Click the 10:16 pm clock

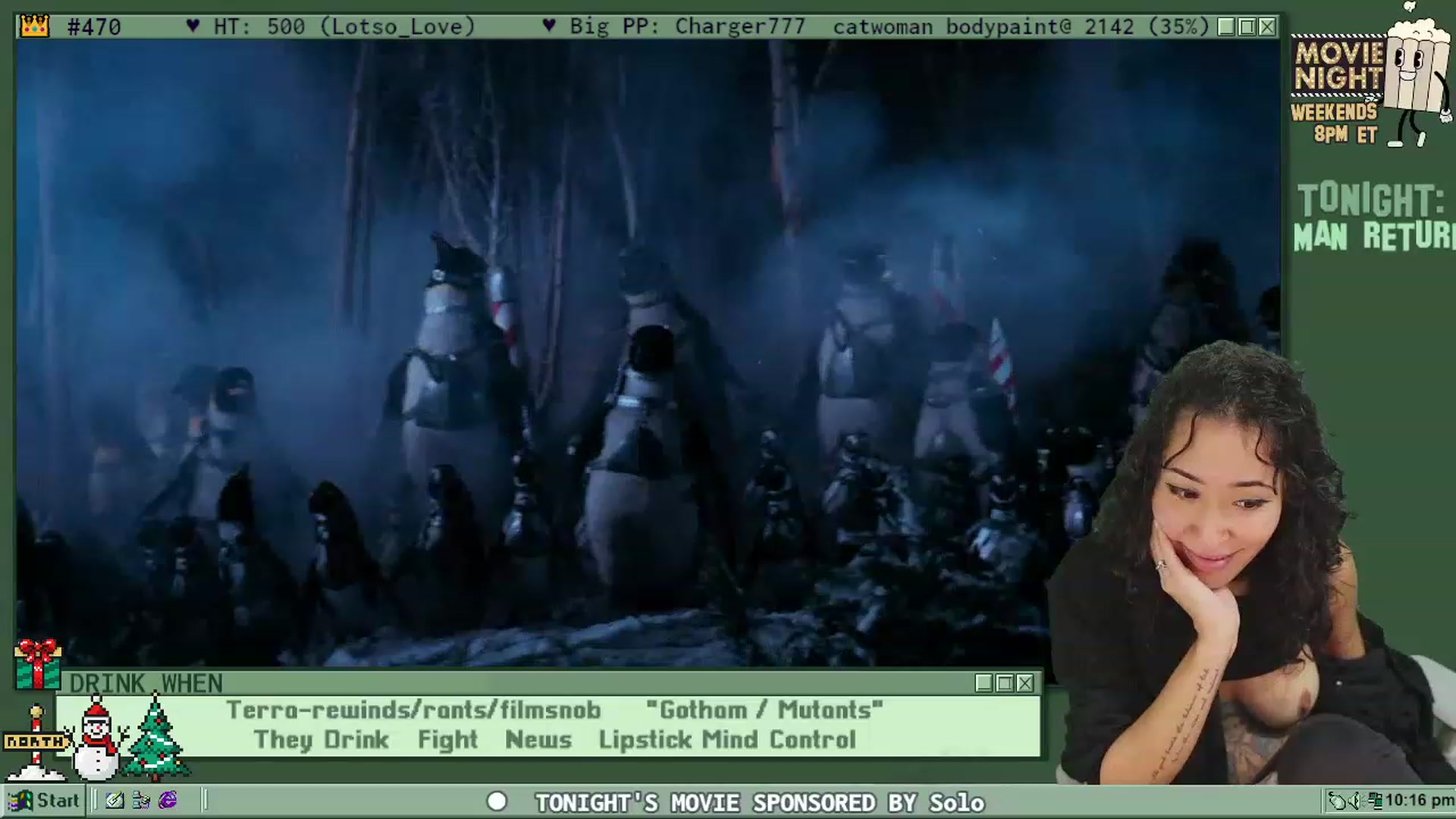click(x=1419, y=800)
